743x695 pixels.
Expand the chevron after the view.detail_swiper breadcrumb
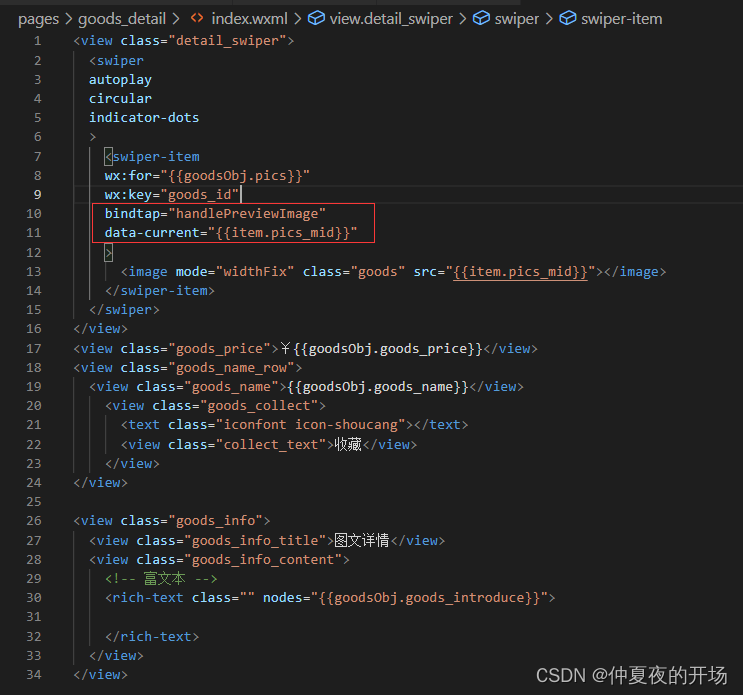(463, 19)
